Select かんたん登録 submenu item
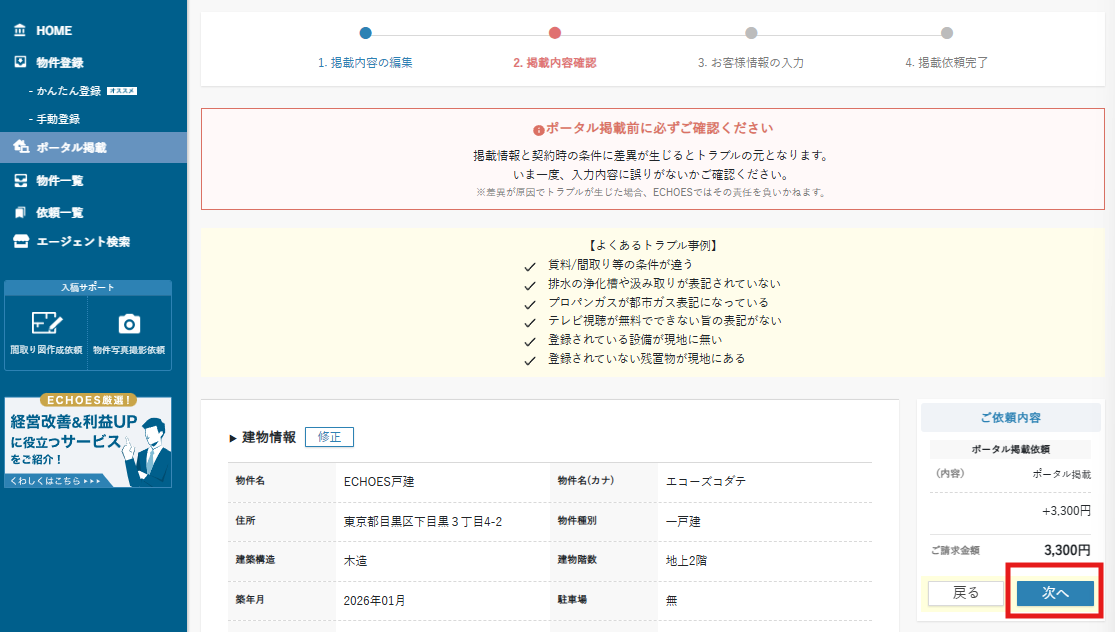The height and width of the screenshot is (632, 1115). click(x=69, y=91)
